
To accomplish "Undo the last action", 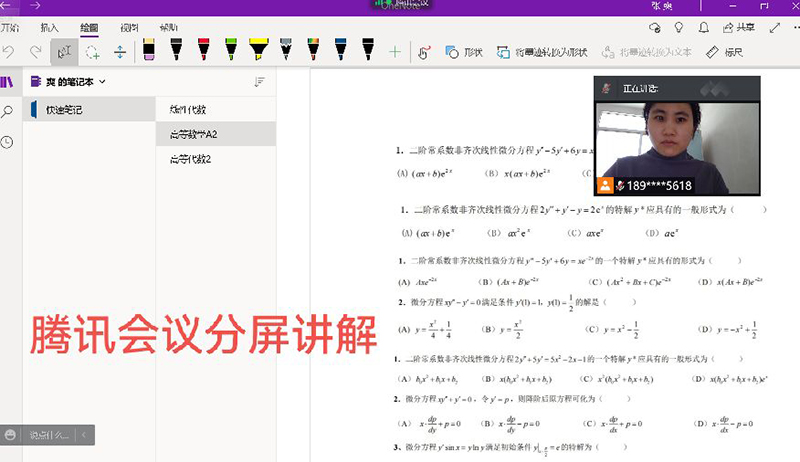I will 8,52.
